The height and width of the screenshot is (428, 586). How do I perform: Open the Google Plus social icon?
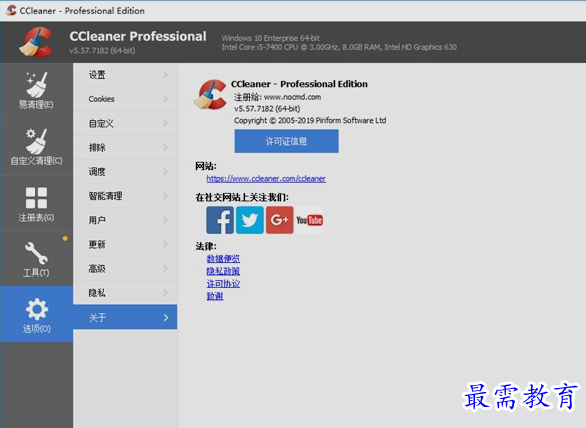click(280, 220)
